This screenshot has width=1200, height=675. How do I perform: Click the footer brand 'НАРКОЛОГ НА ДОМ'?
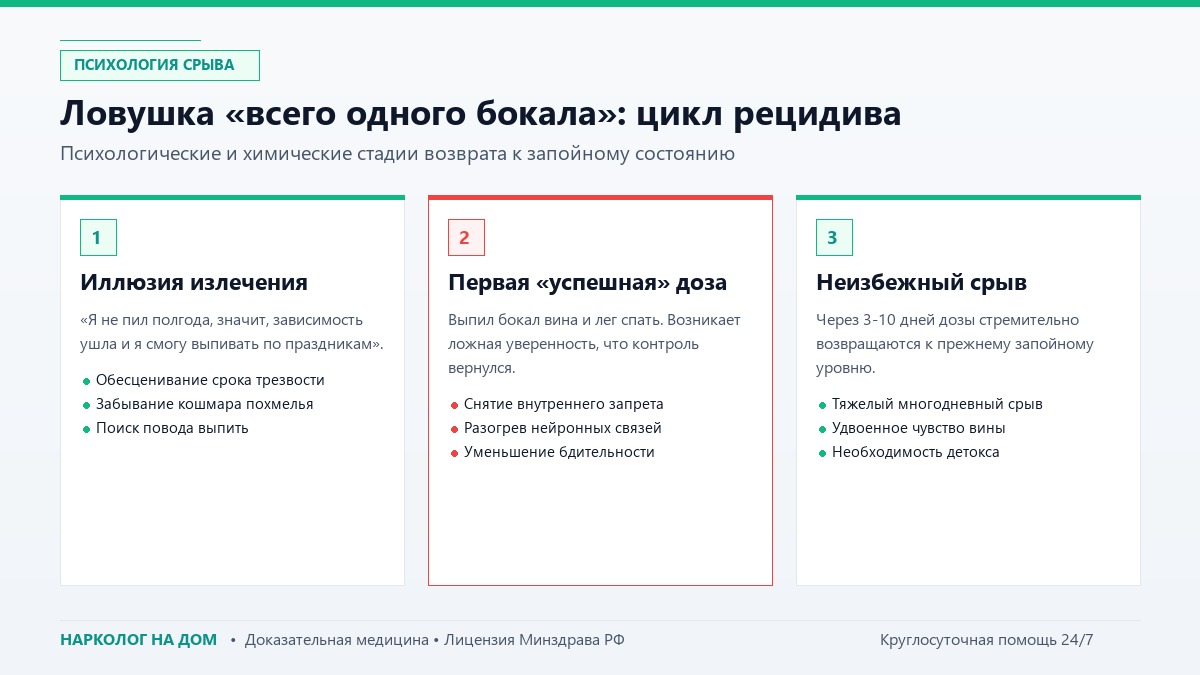tap(138, 640)
